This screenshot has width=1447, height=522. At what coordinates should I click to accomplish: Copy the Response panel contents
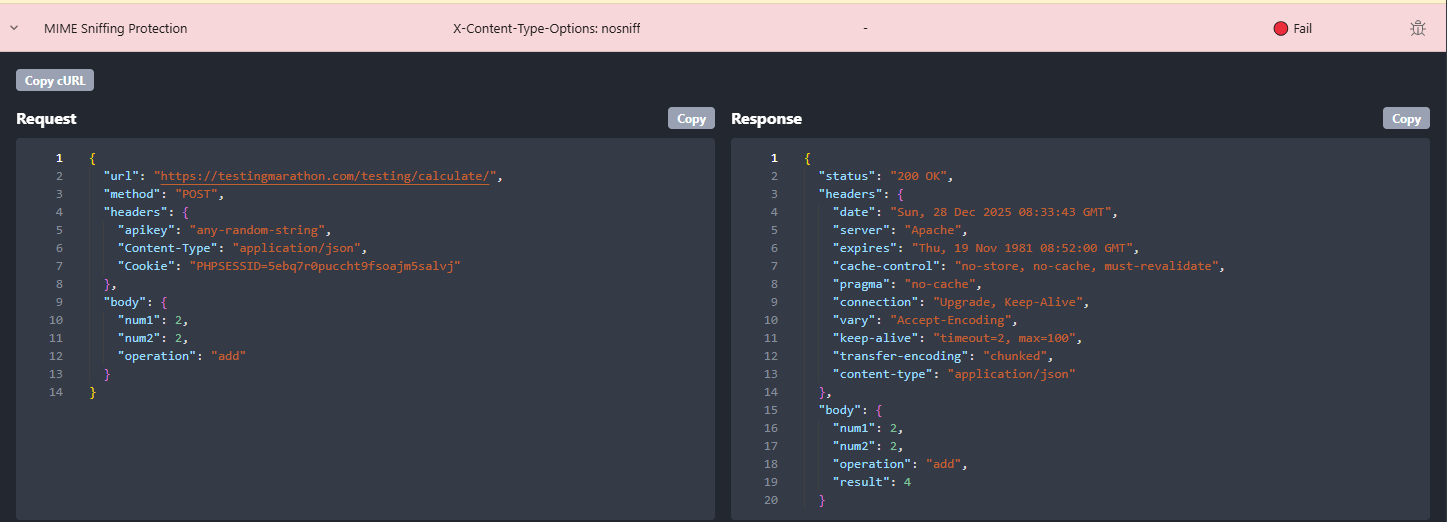(1406, 118)
